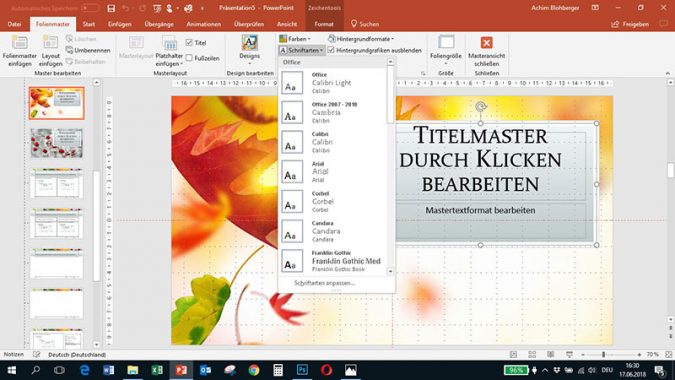This screenshot has height=380, width=675.
Task: Click fit slide to window icon
Action: pos(669,354)
